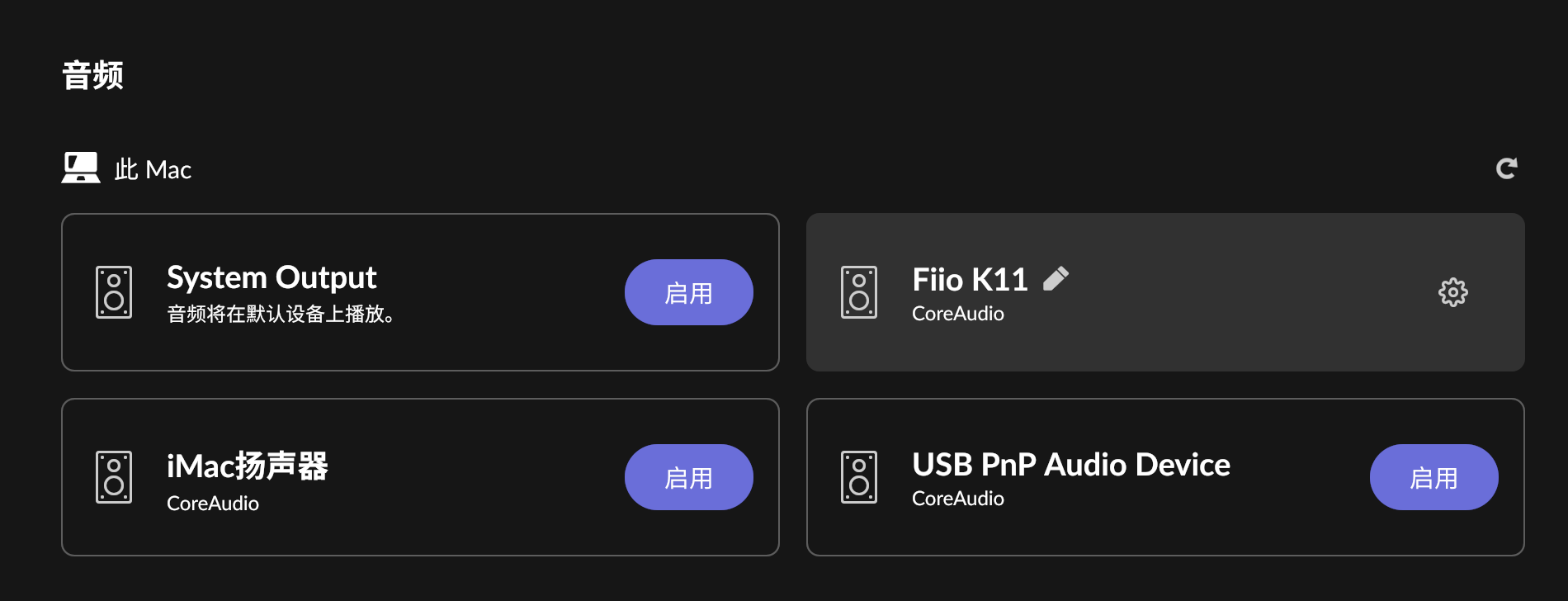Click the iMac扬声器 device title
Image resolution: width=1568 pixels, height=601 pixels.
click(248, 466)
